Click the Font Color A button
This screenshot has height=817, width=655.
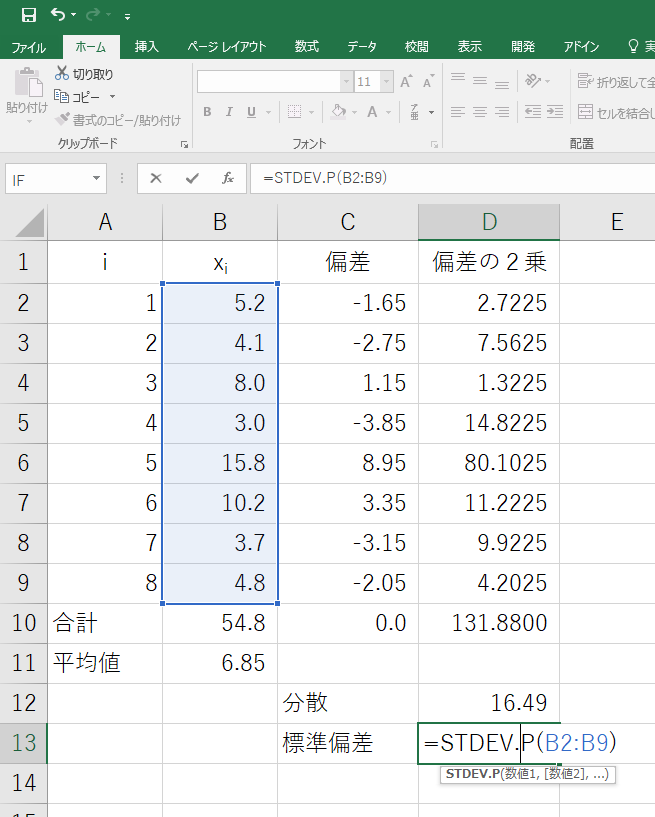coord(372,112)
